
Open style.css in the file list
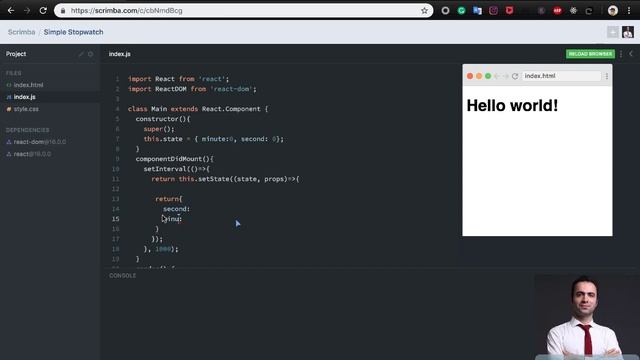[x=26, y=109]
